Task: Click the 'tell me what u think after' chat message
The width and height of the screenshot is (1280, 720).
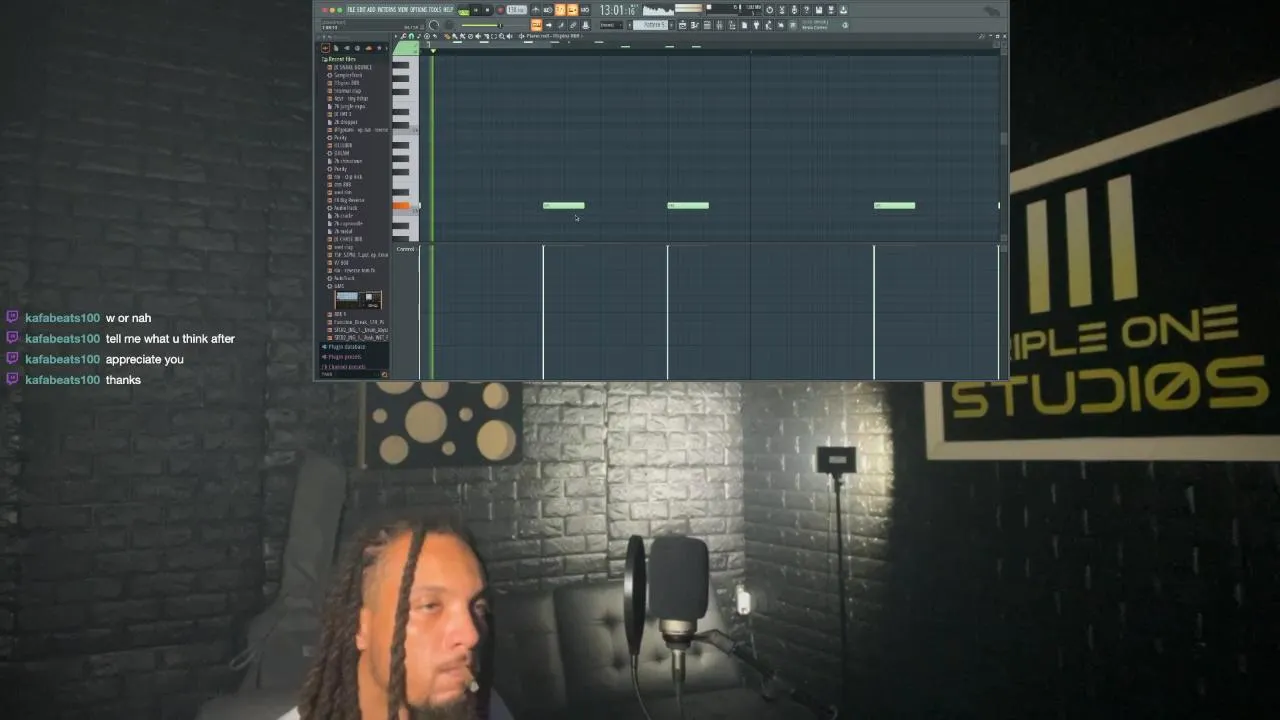Action: click(170, 339)
